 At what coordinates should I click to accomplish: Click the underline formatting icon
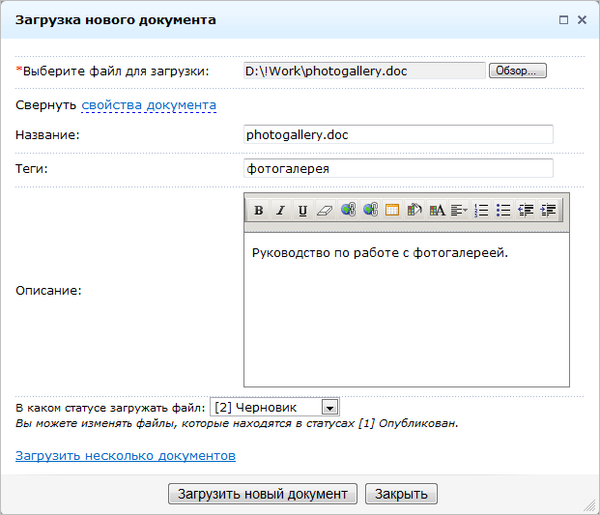coord(301,210)
